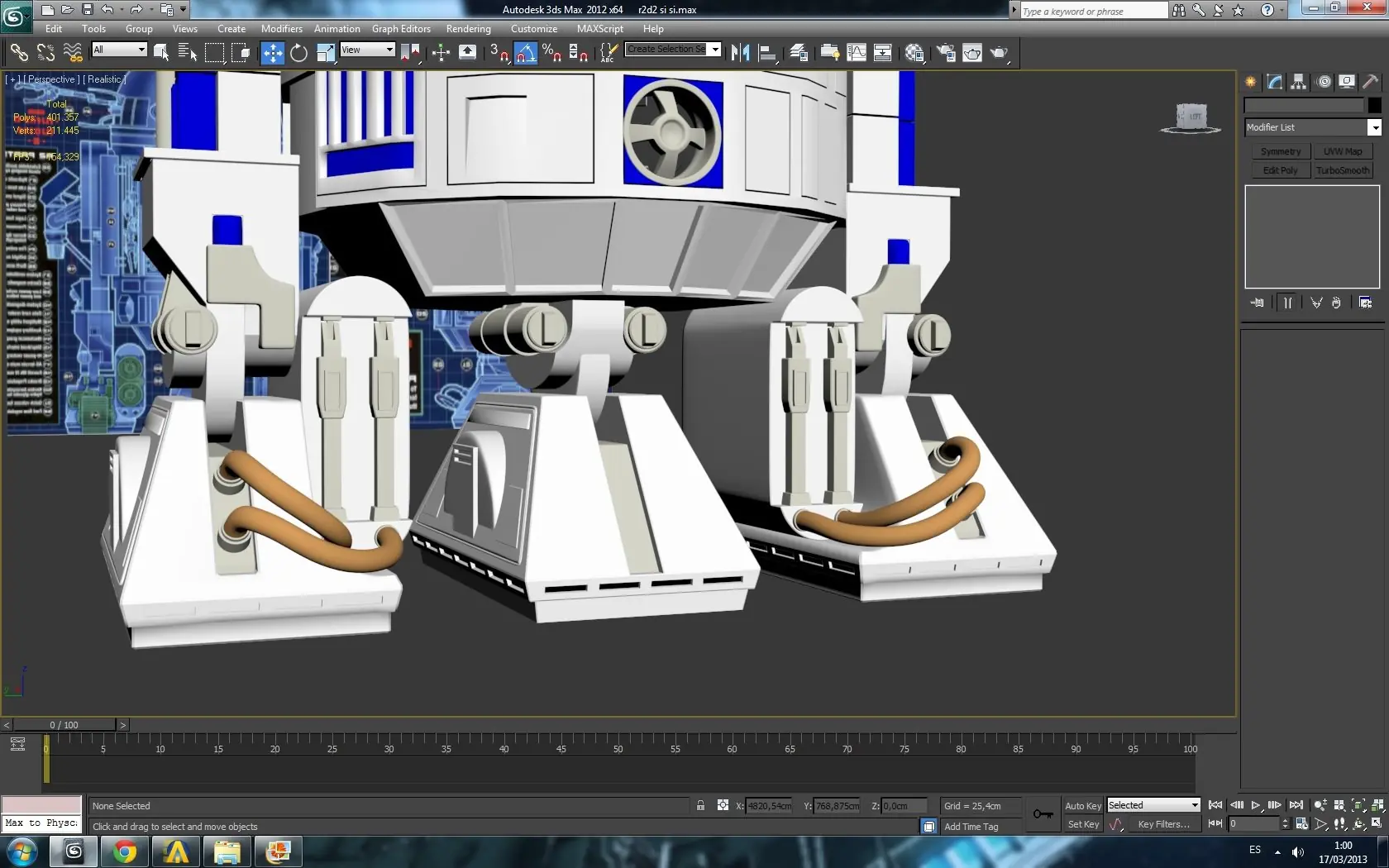Open the Redo history dropdown arrow
Viewport: 1389px width, 868px height.
150,10
